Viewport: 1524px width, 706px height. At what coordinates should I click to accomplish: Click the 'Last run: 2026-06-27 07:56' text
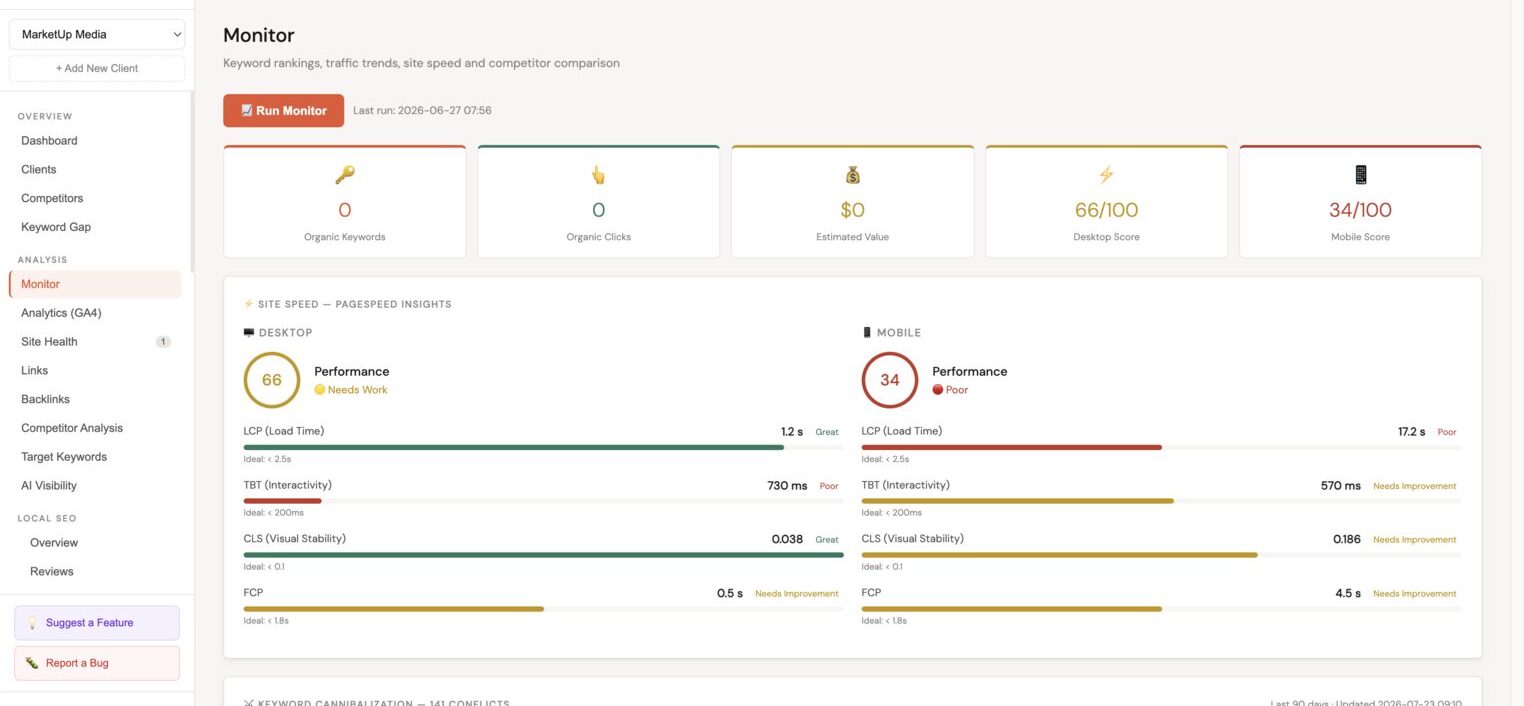tap(422, 111)
